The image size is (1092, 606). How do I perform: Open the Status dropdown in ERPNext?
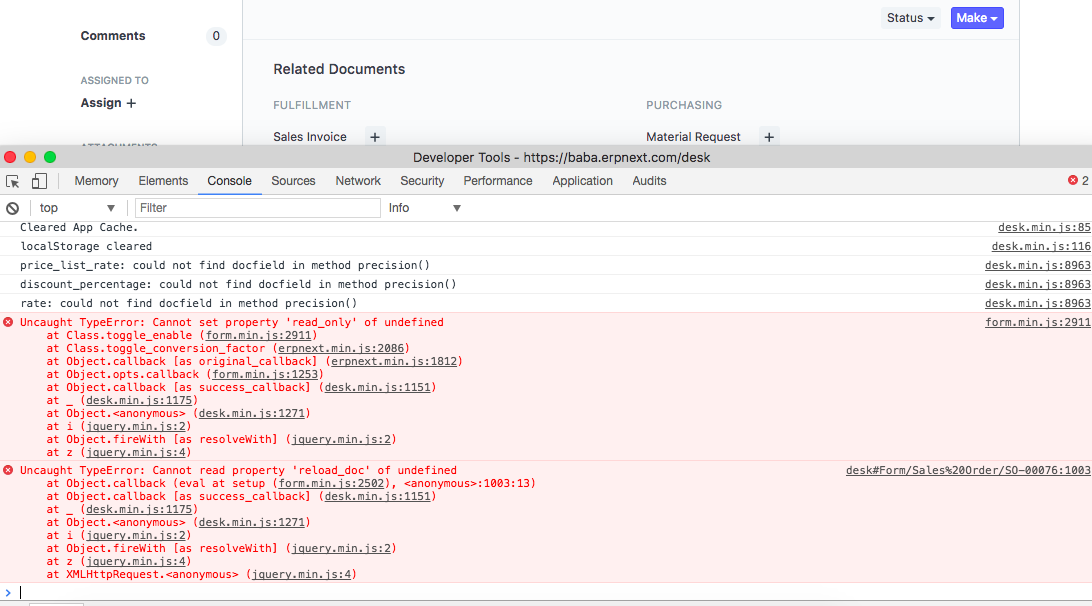(x=909, y=18)
